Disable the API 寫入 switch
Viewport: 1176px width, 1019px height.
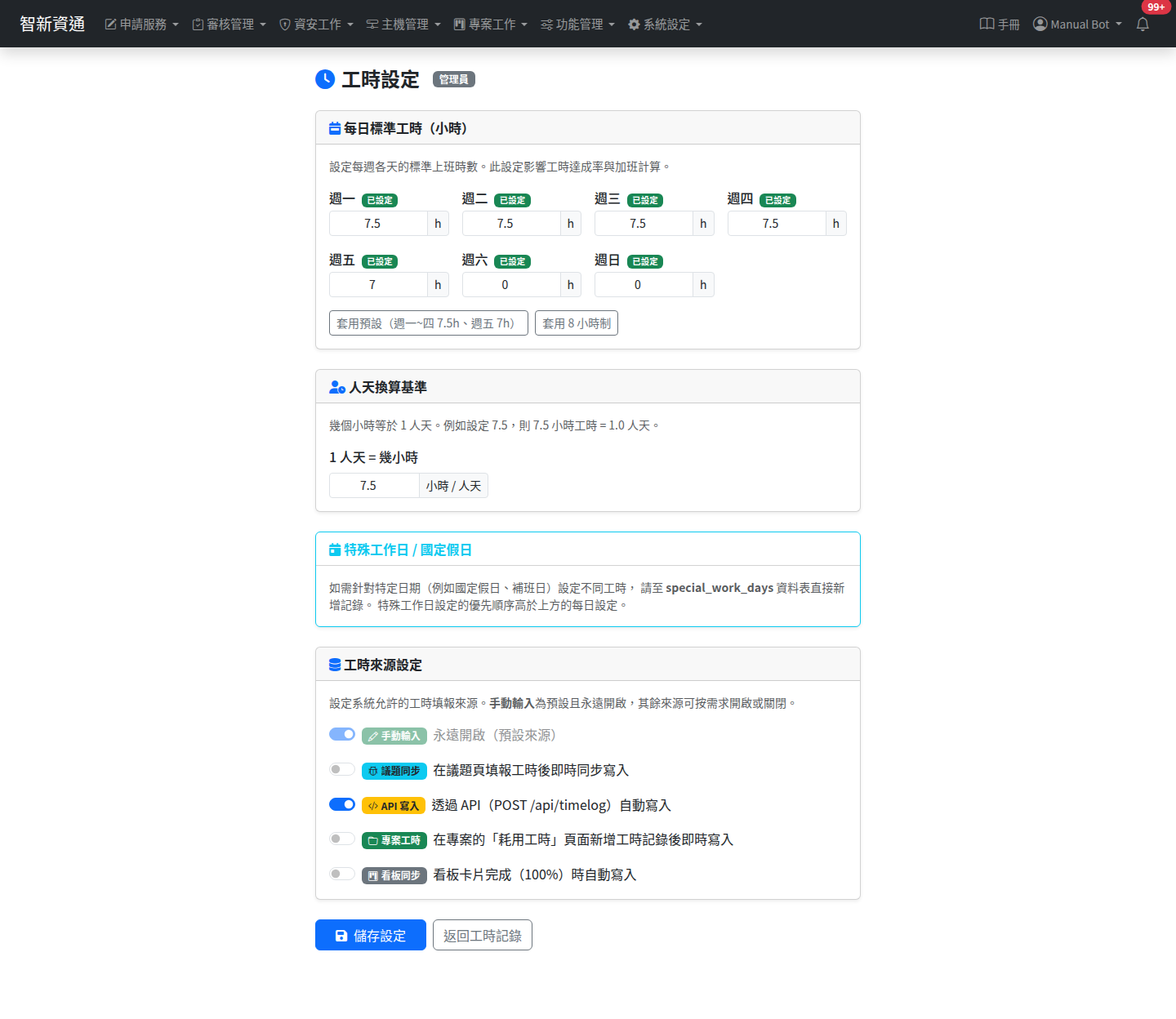[x=342, y=804]
